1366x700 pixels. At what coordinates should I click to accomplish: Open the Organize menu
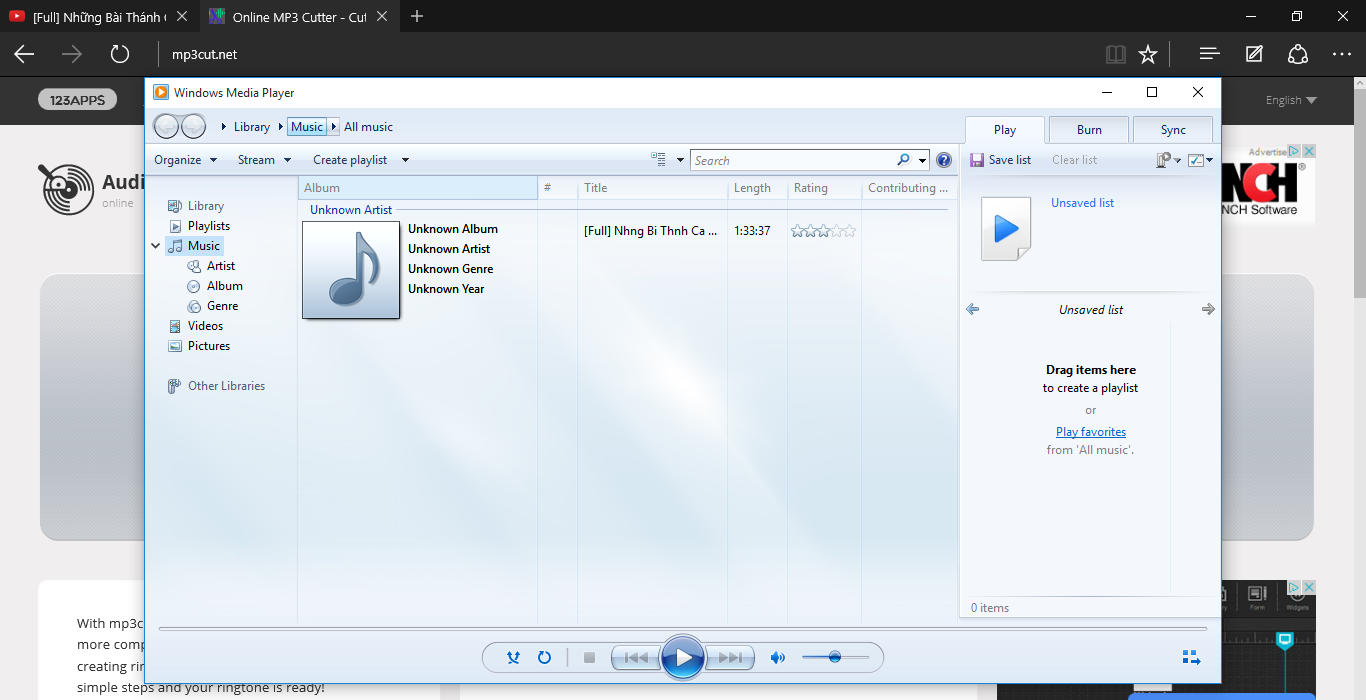pyautogui.click(x=186, y=160)
